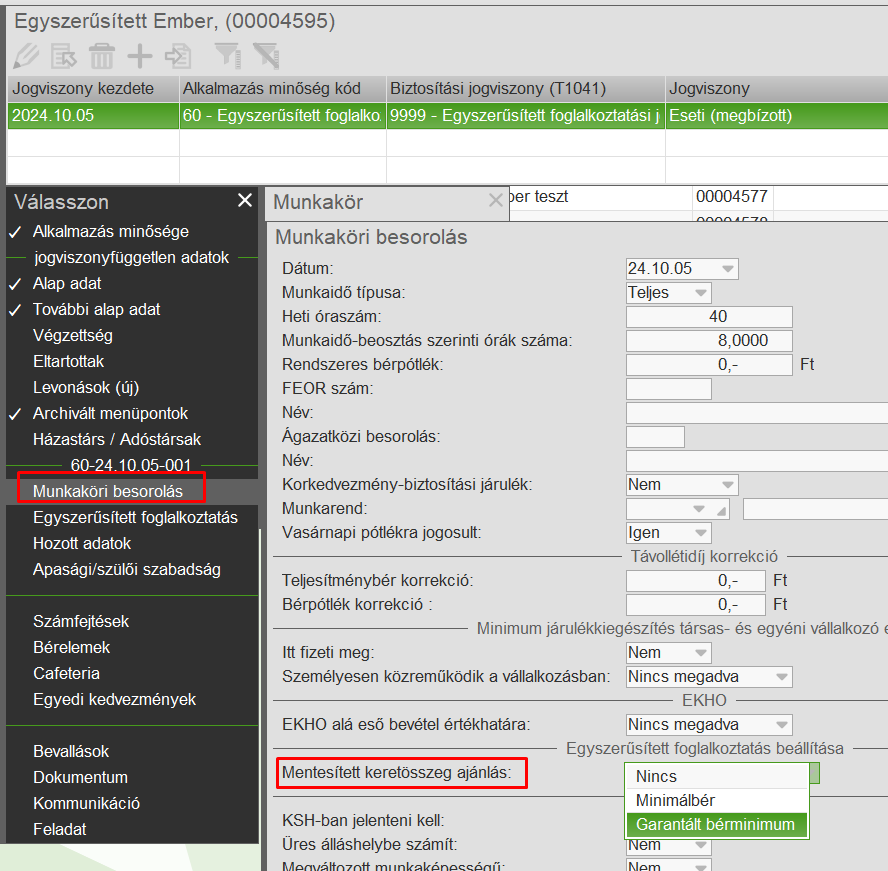Click the copy document icon
Image resolution: width=888 pixels, height=871 pixels.
pos(178,56)
